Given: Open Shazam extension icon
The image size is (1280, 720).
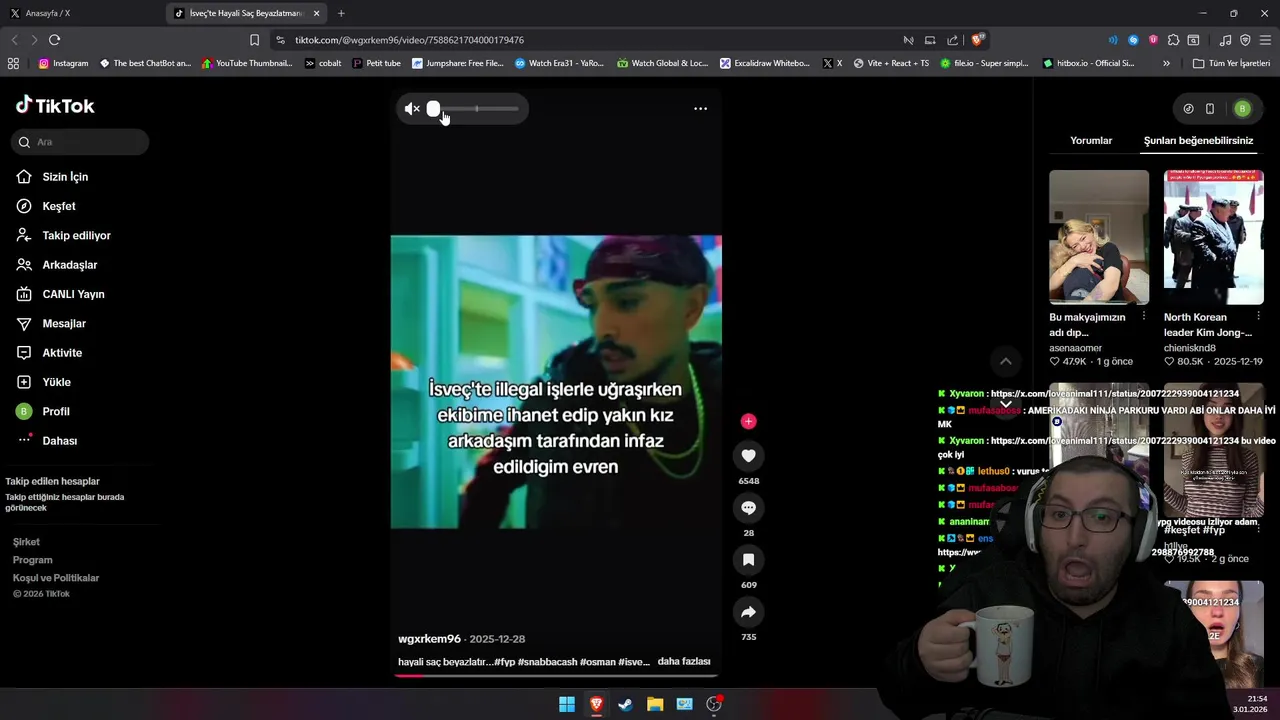Looking at the screenshot, I should [x=1133, y=40].
